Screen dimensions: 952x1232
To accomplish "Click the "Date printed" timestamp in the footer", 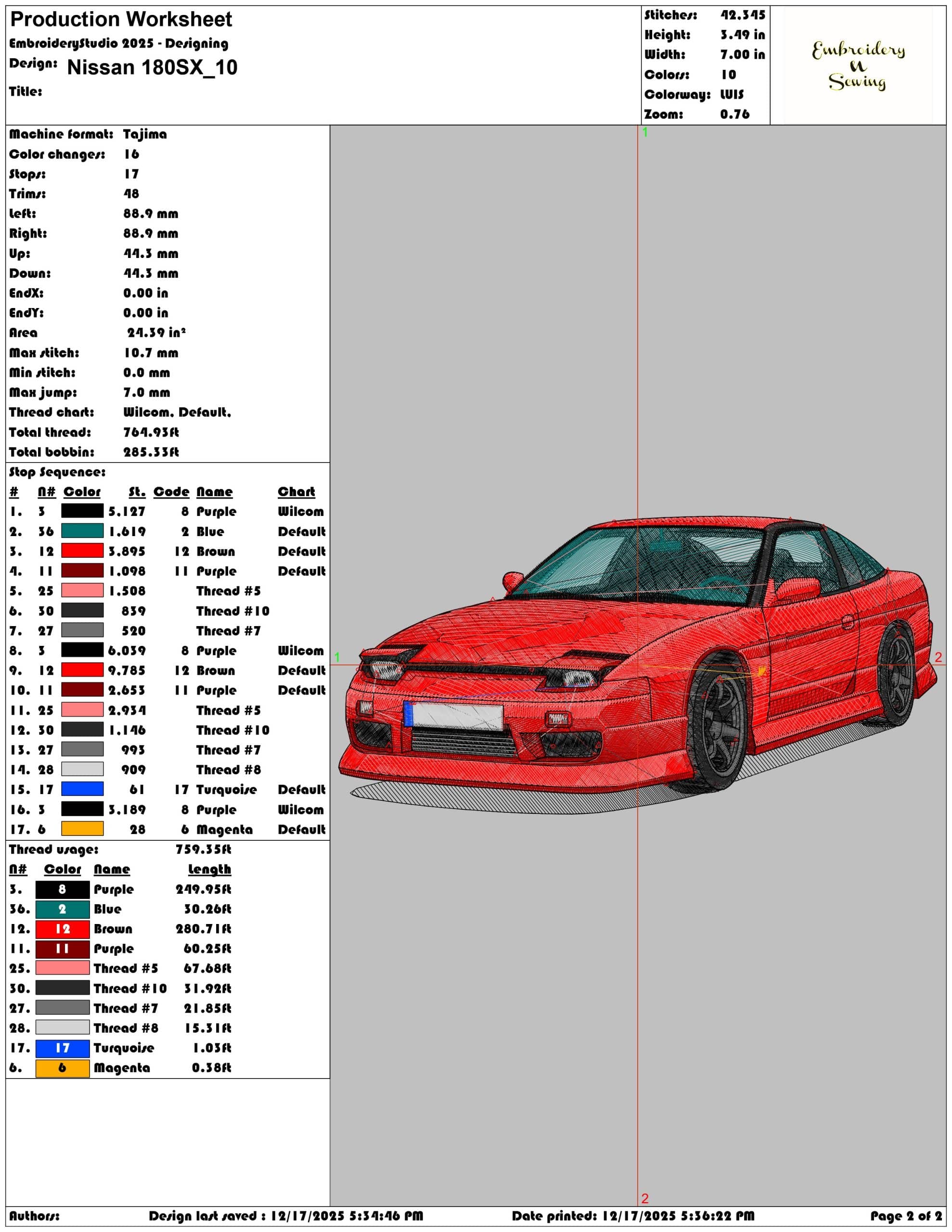I will (633, 1216).
